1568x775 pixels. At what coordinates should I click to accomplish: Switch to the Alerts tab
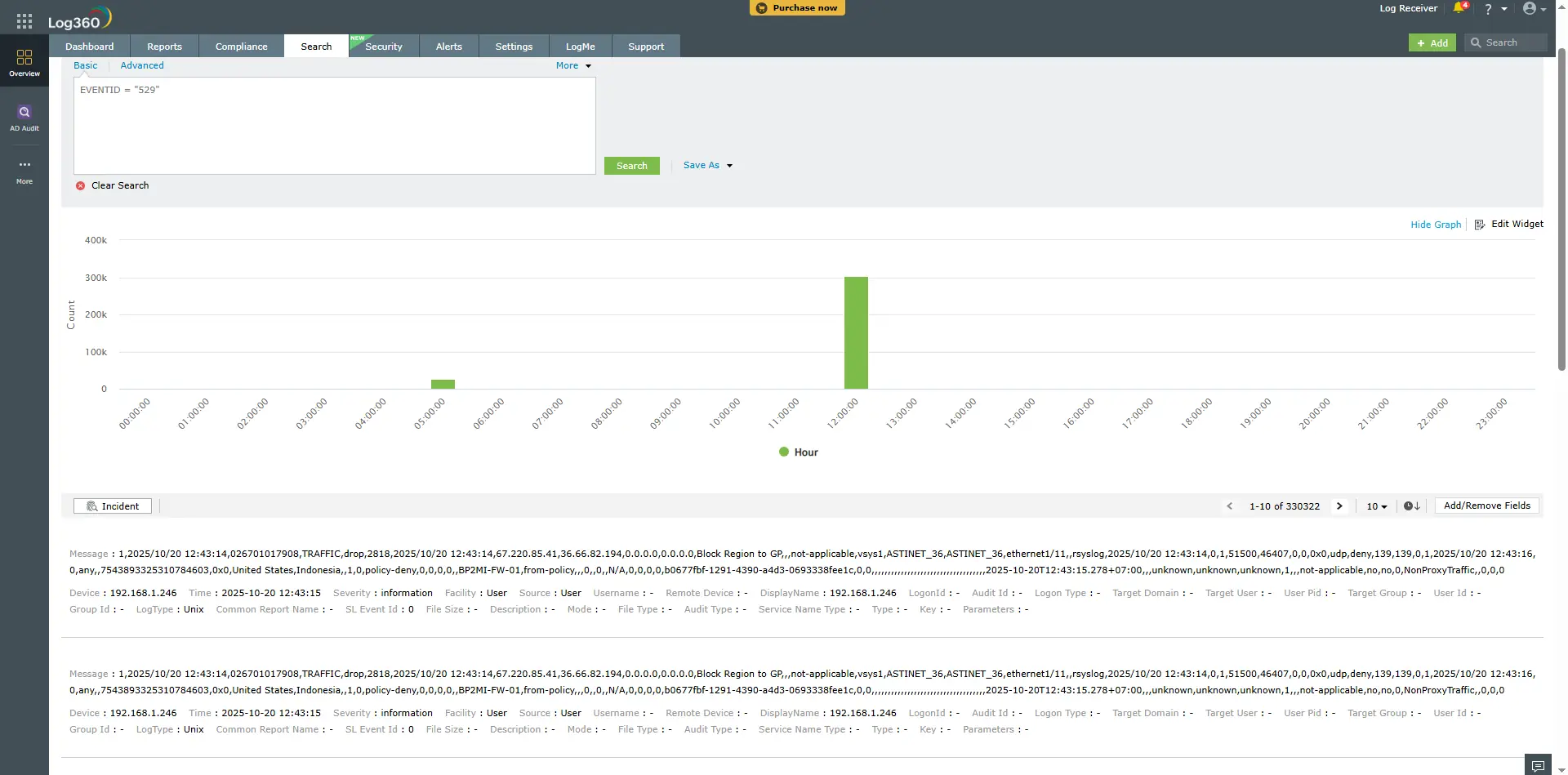tap(449, 47)
